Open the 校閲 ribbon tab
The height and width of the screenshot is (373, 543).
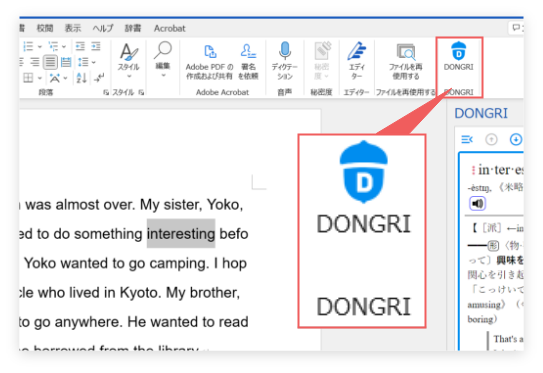click(x=45, y=28)
